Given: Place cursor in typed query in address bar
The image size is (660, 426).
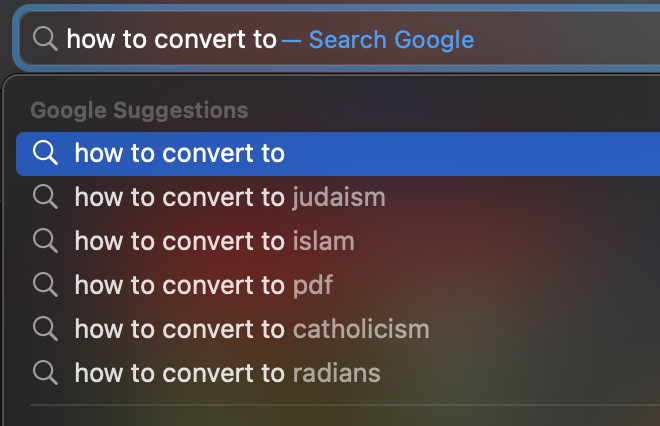Looking at the screenshot, I should pyautogui.click(x=171, y=39).
